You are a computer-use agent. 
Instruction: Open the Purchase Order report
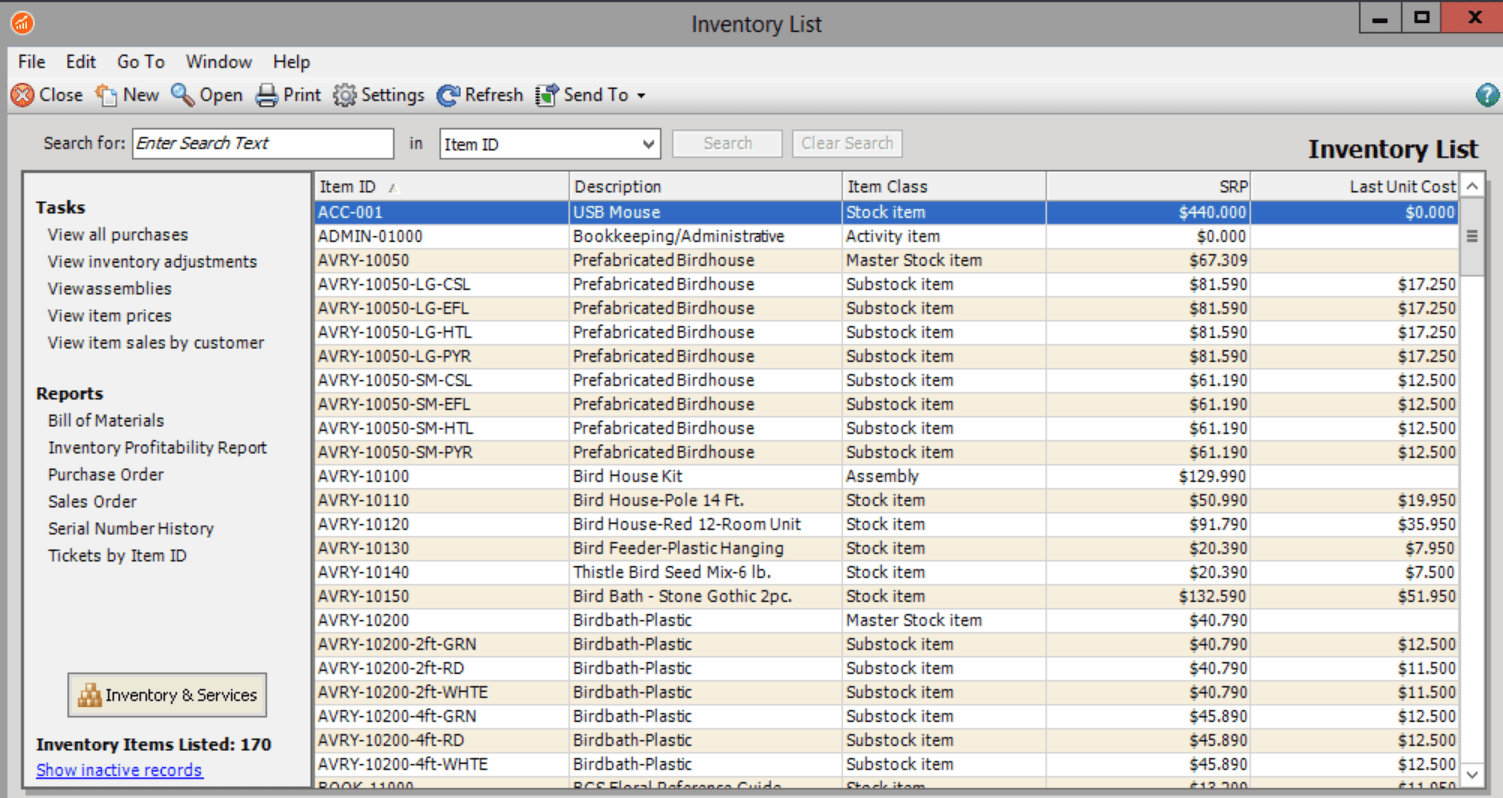[x=106, y=475]
